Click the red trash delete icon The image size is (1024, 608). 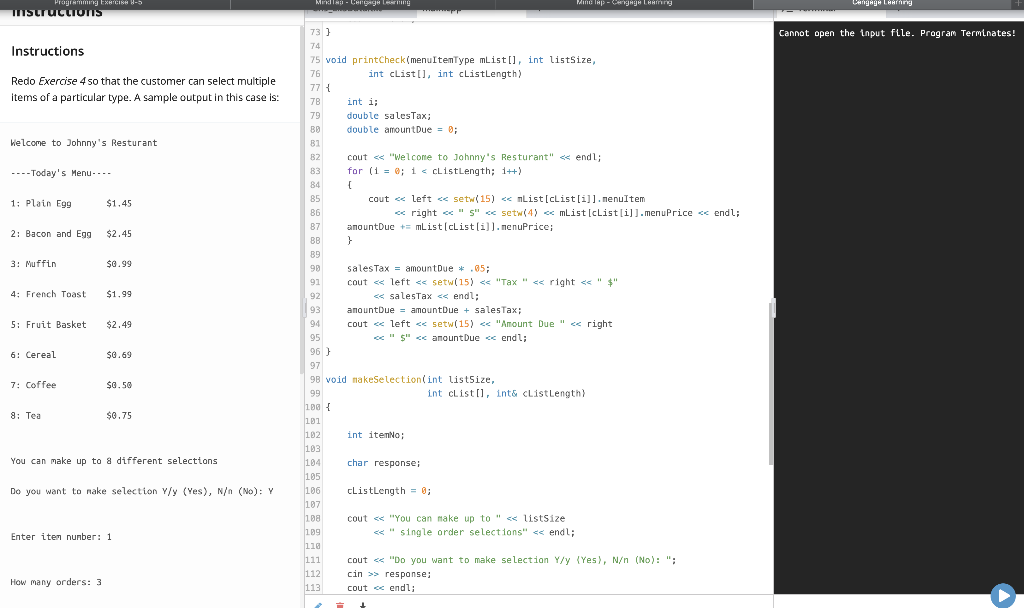340,604
